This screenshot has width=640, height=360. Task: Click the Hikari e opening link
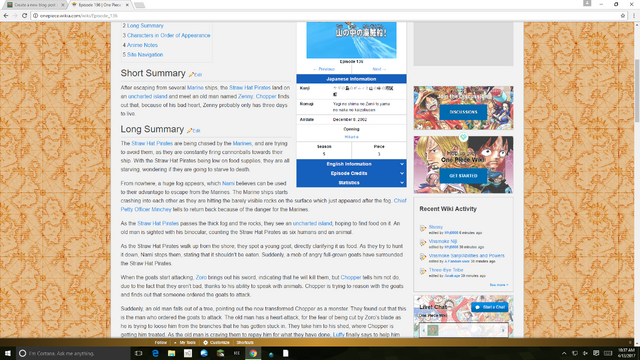[x=351, y=137]
